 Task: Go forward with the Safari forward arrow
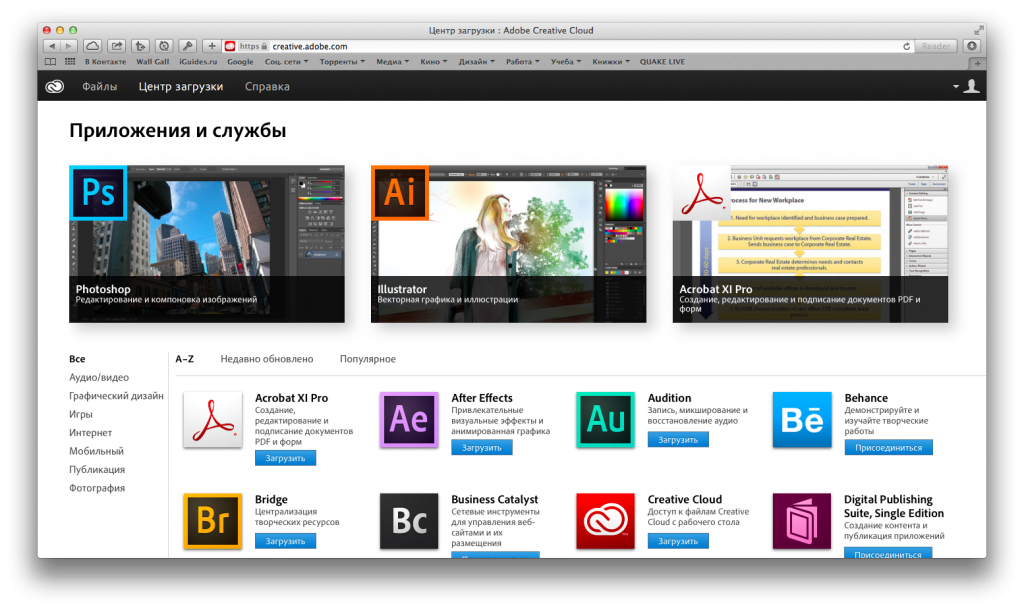click(x=69, y=46)
